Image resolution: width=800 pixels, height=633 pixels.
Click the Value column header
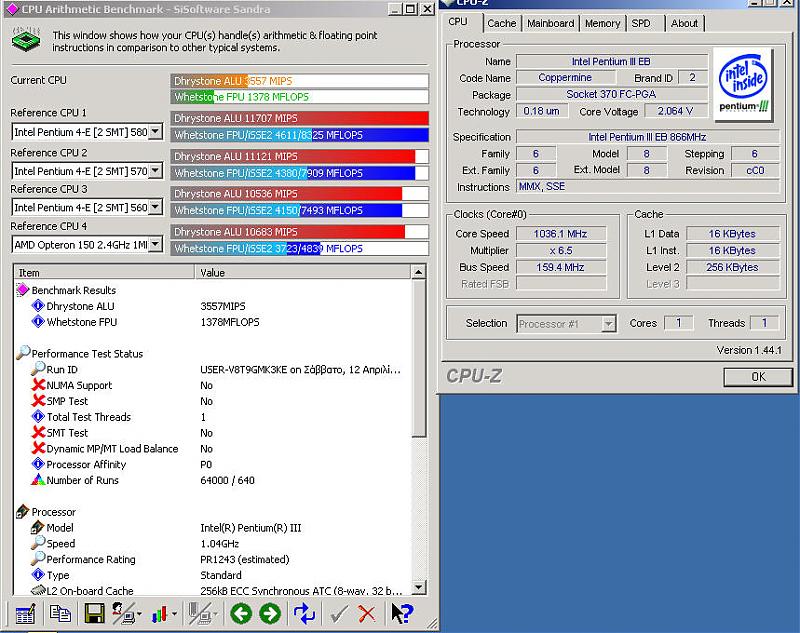[x=303, y=272]
